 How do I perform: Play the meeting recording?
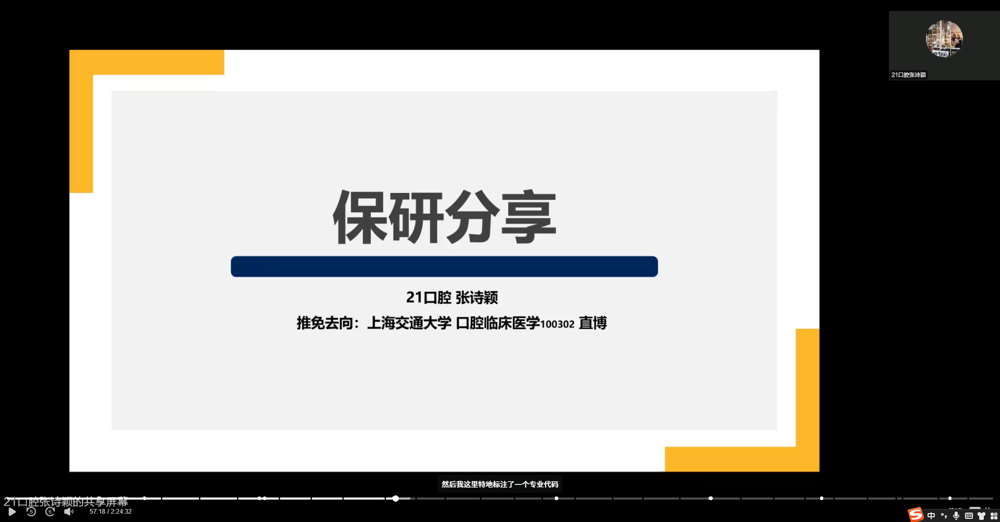click(x=11, y=512)
